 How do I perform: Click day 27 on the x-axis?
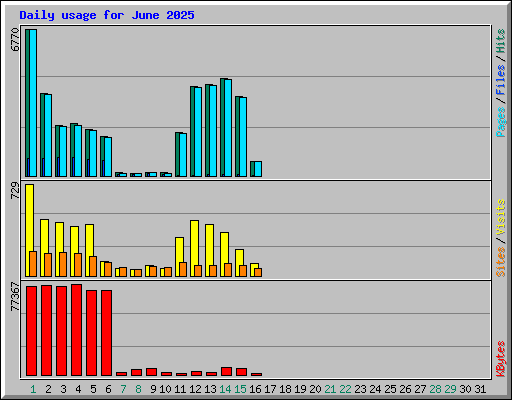420,389
